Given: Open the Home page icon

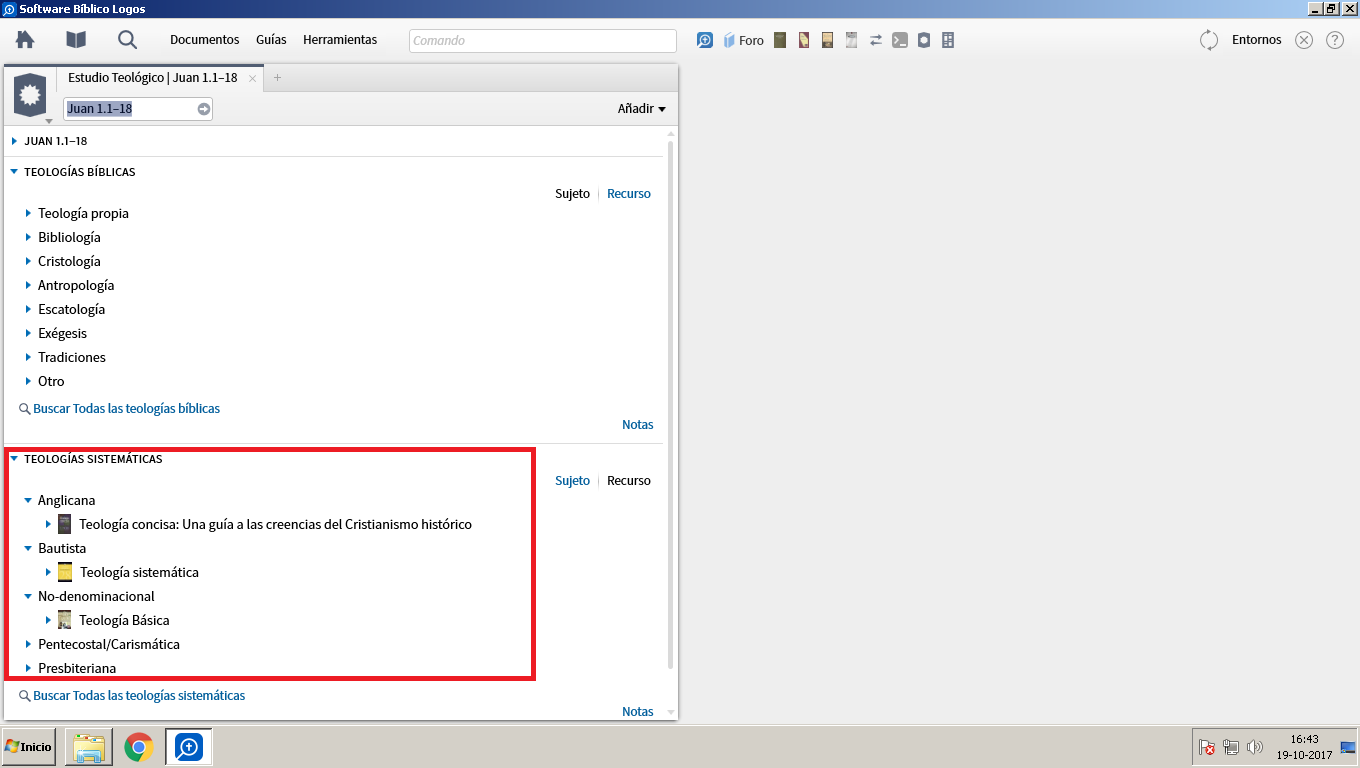Looking at the screenshot, I should (x=25, y=40).
